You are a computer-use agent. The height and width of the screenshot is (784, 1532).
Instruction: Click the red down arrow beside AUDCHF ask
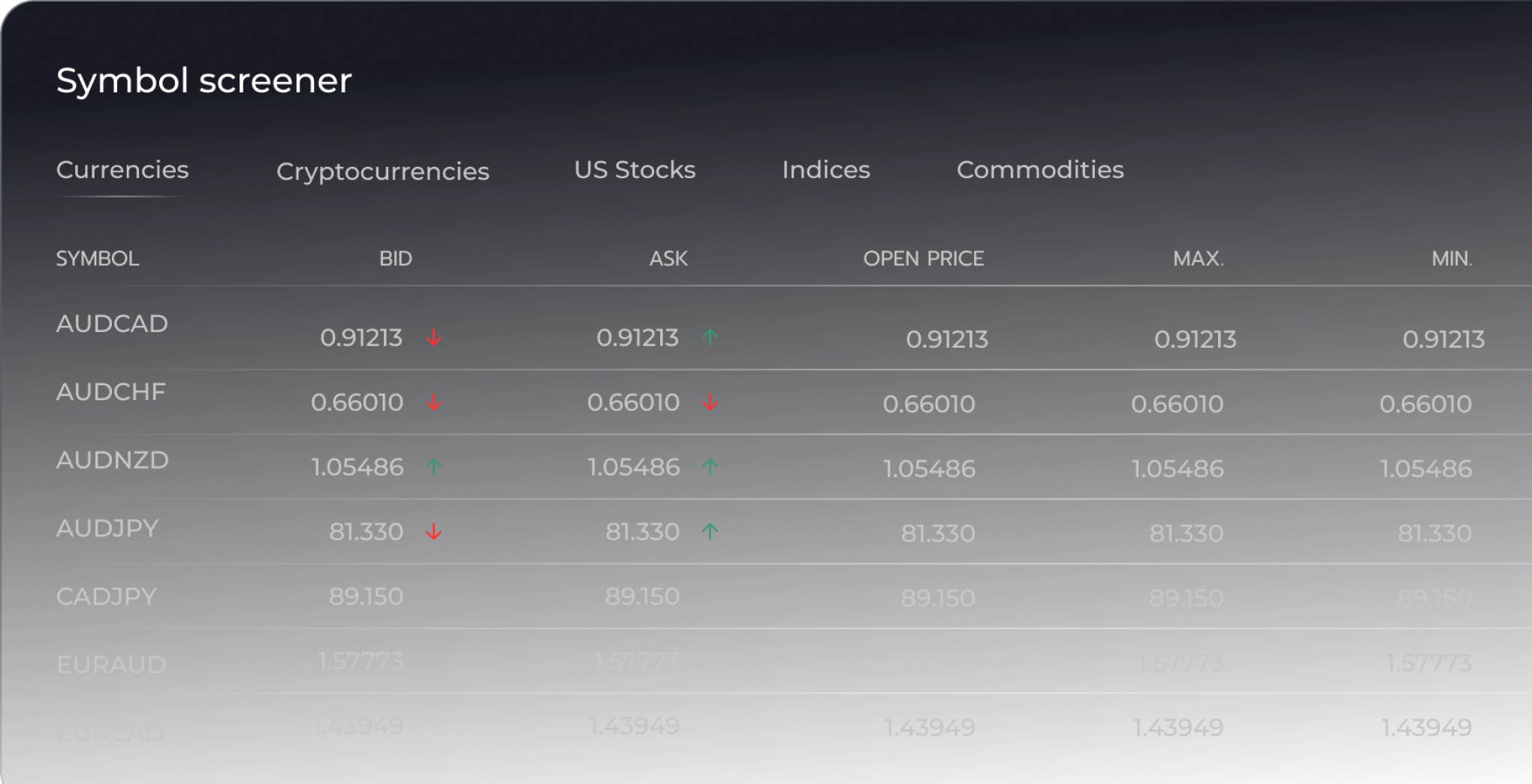pos(710,403)
